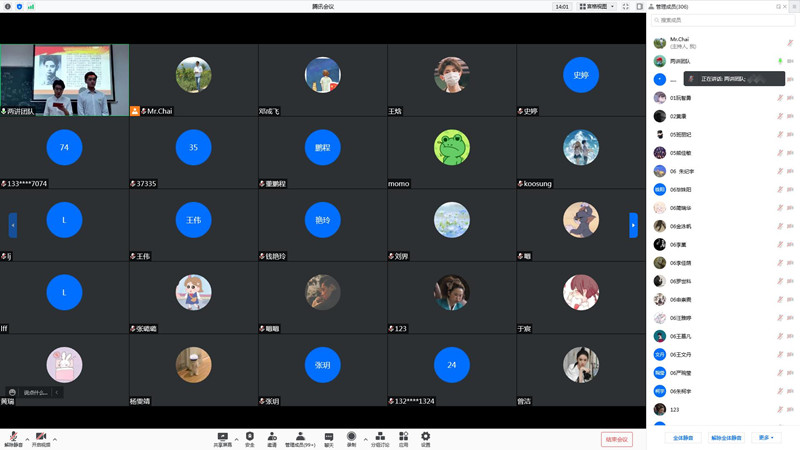Go to next page of video grid

(633, 225)
